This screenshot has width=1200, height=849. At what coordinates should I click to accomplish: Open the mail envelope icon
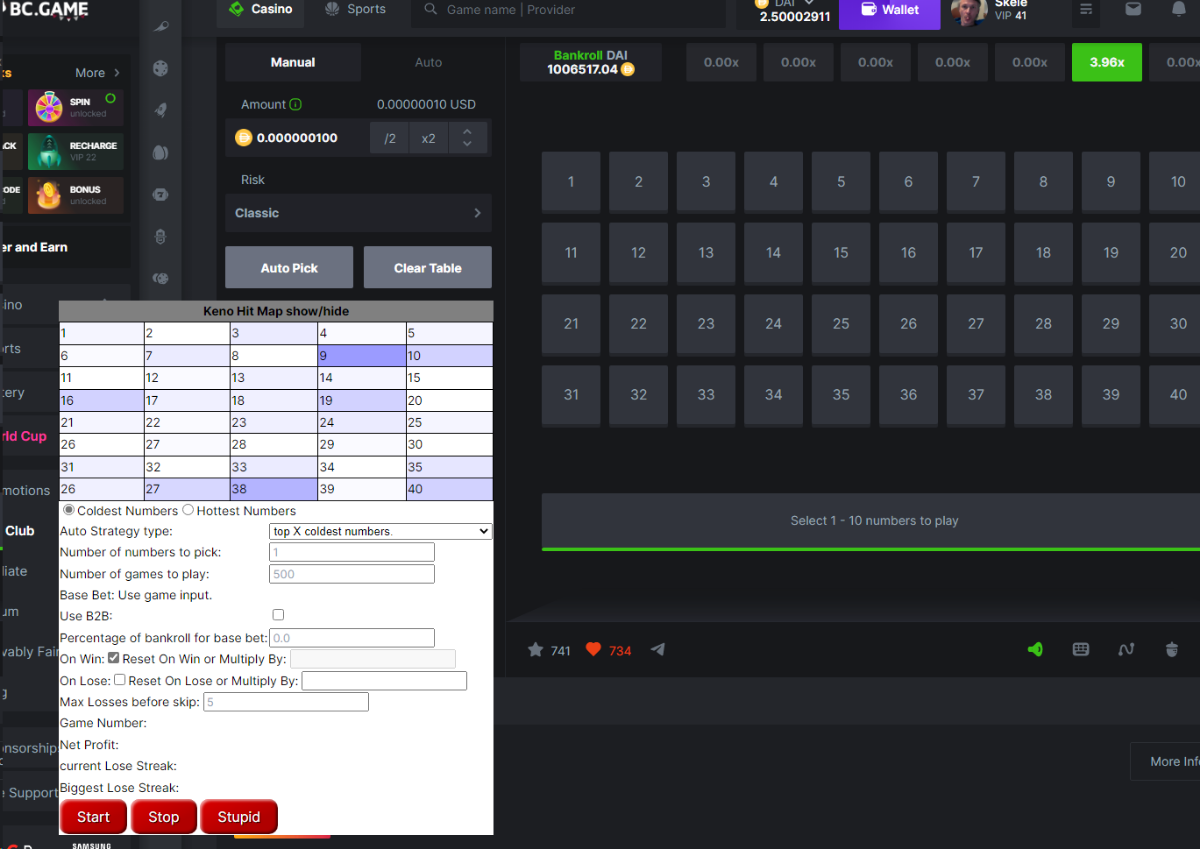coord(1133,9)
